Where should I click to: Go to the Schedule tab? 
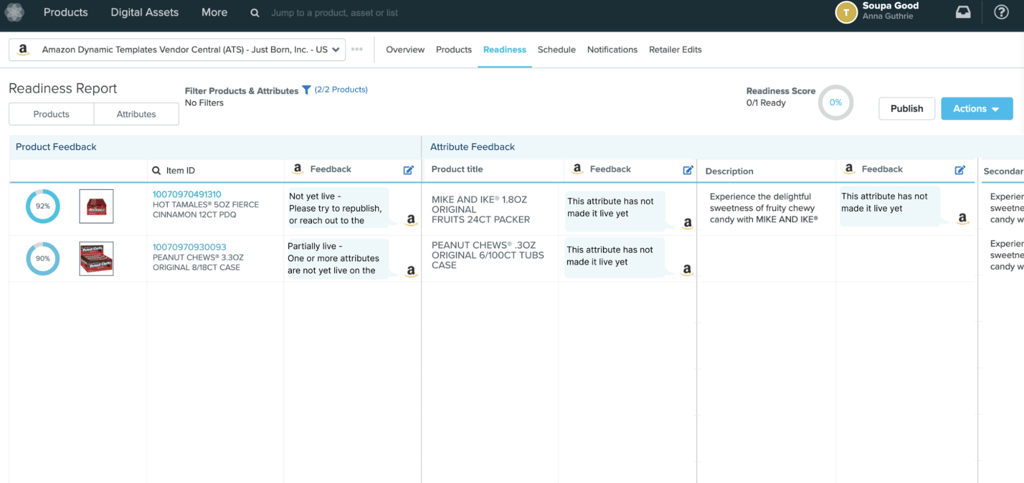(556, 49)
